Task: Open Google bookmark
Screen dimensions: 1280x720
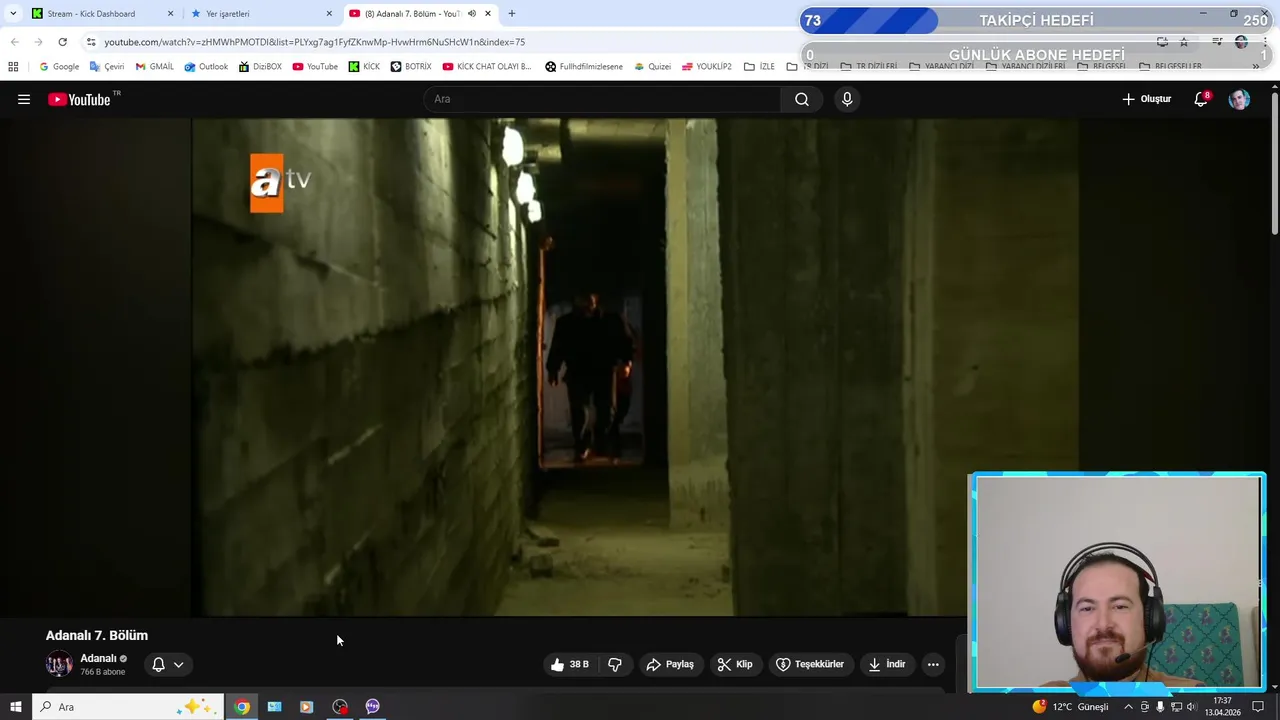Action: click(59, 67)
